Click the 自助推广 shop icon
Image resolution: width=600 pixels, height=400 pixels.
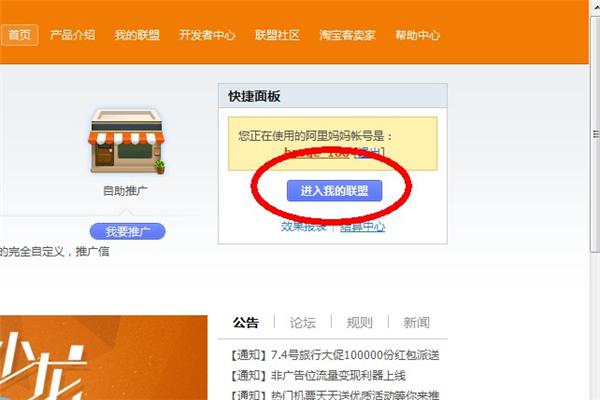(x=126, y=142)
